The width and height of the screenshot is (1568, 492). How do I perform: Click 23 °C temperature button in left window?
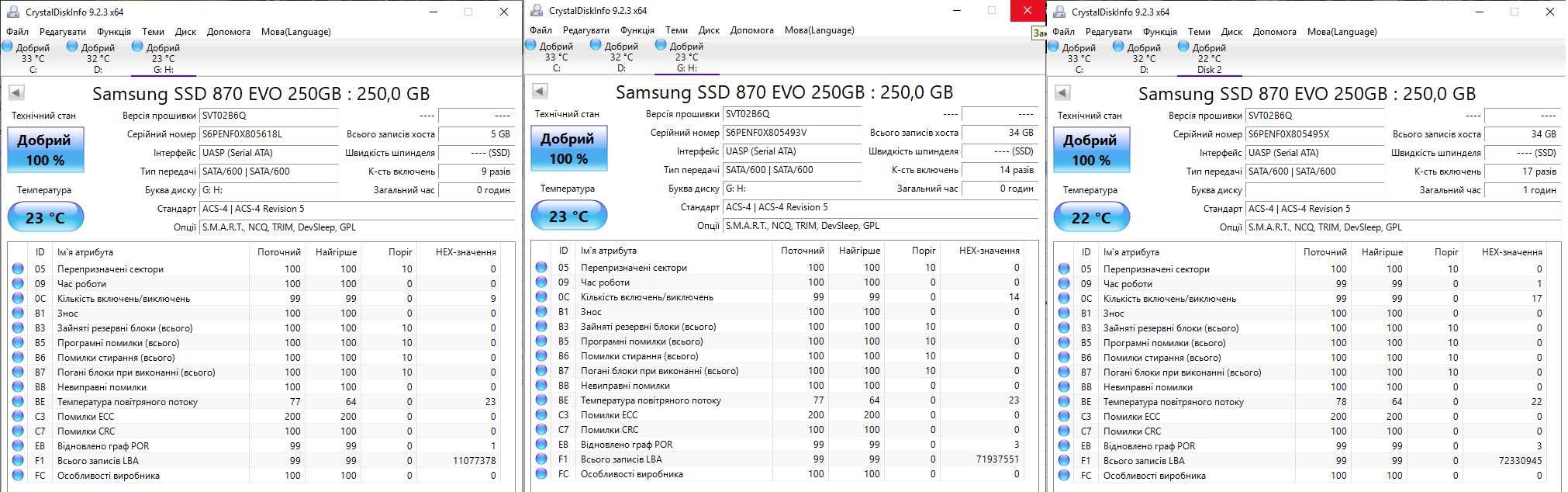click(45, 217)
